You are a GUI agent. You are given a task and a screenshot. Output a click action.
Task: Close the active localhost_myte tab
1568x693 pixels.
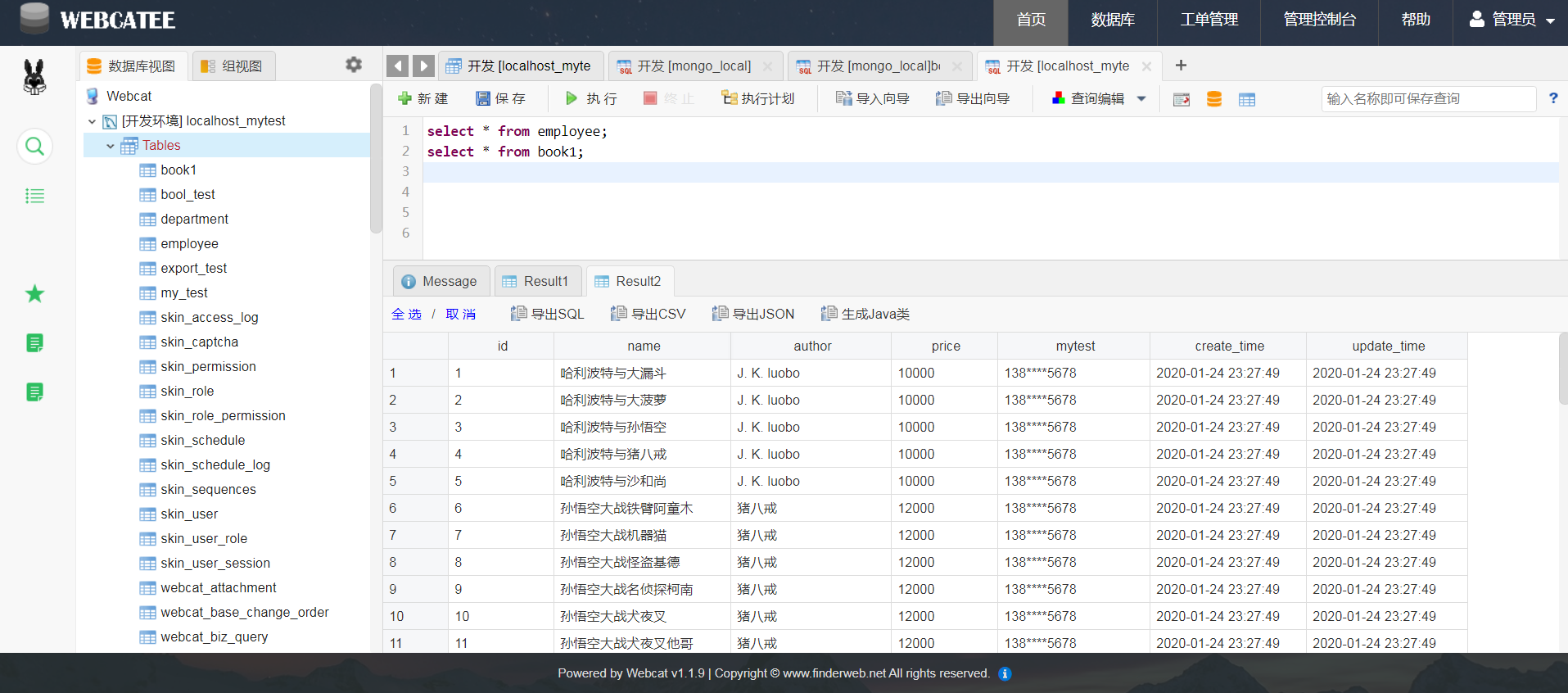1146,66
